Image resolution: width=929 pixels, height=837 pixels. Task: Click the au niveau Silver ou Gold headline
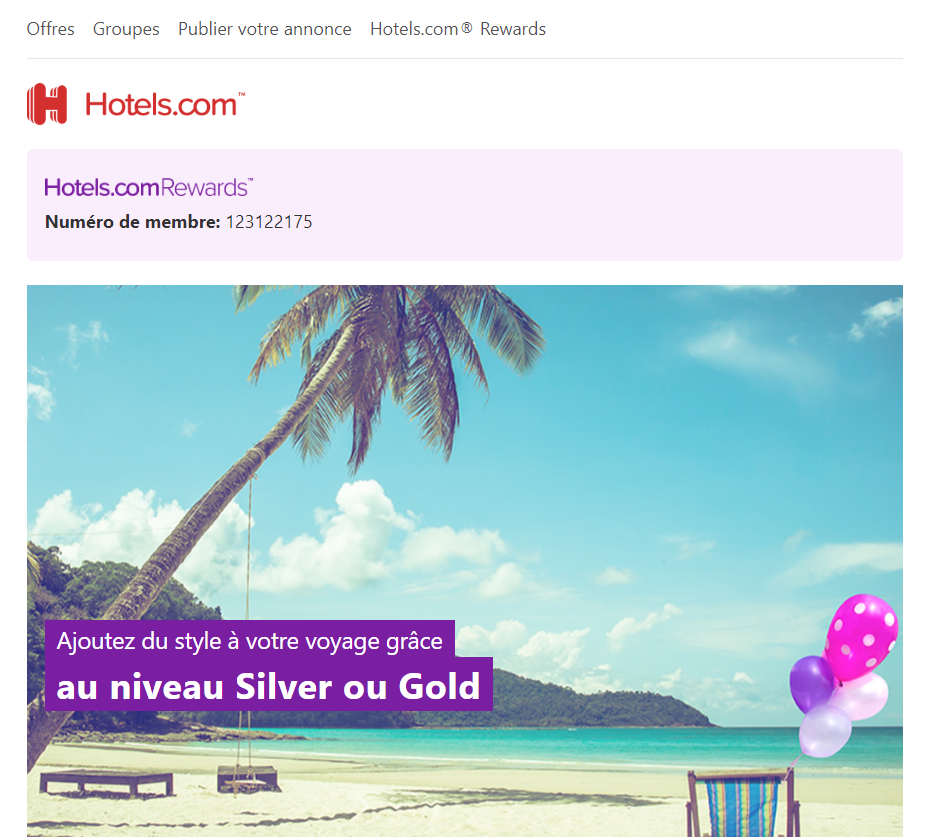(268, 686)
